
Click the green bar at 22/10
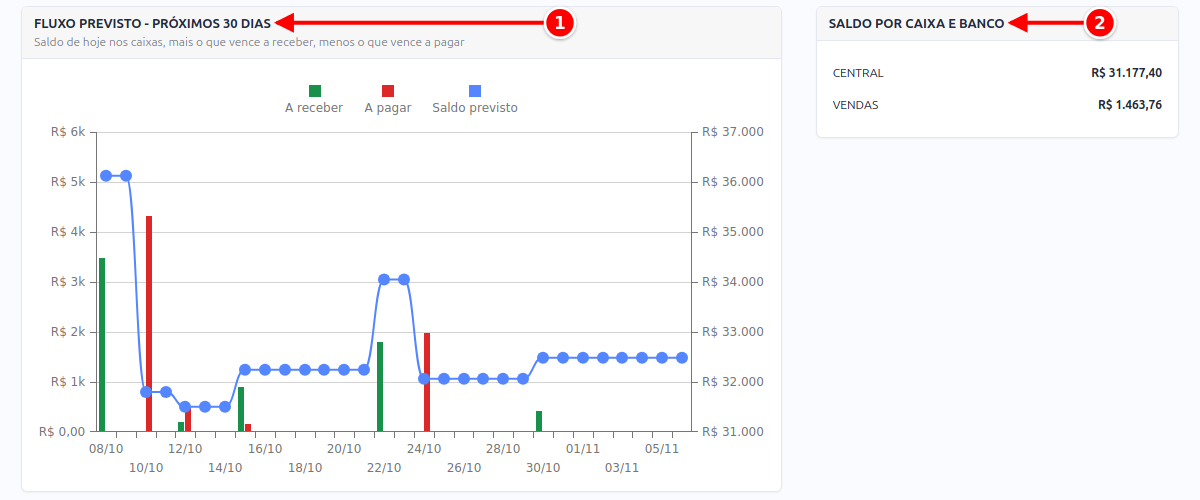pyautogui.click(x=380, y=387)
